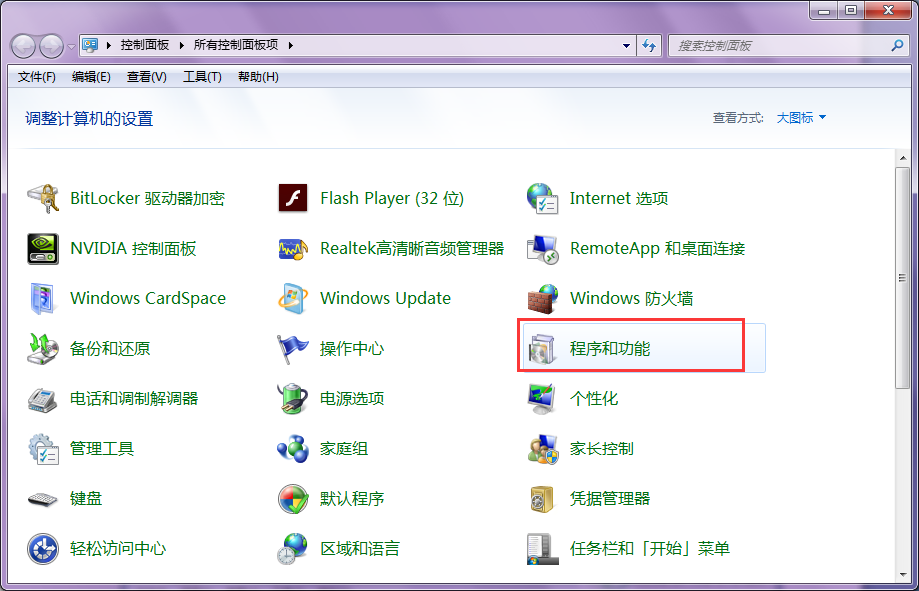This screenshot has height=591, width=919.
Task: Open the 家长控制 users icon
Action: tap(542, 449)
